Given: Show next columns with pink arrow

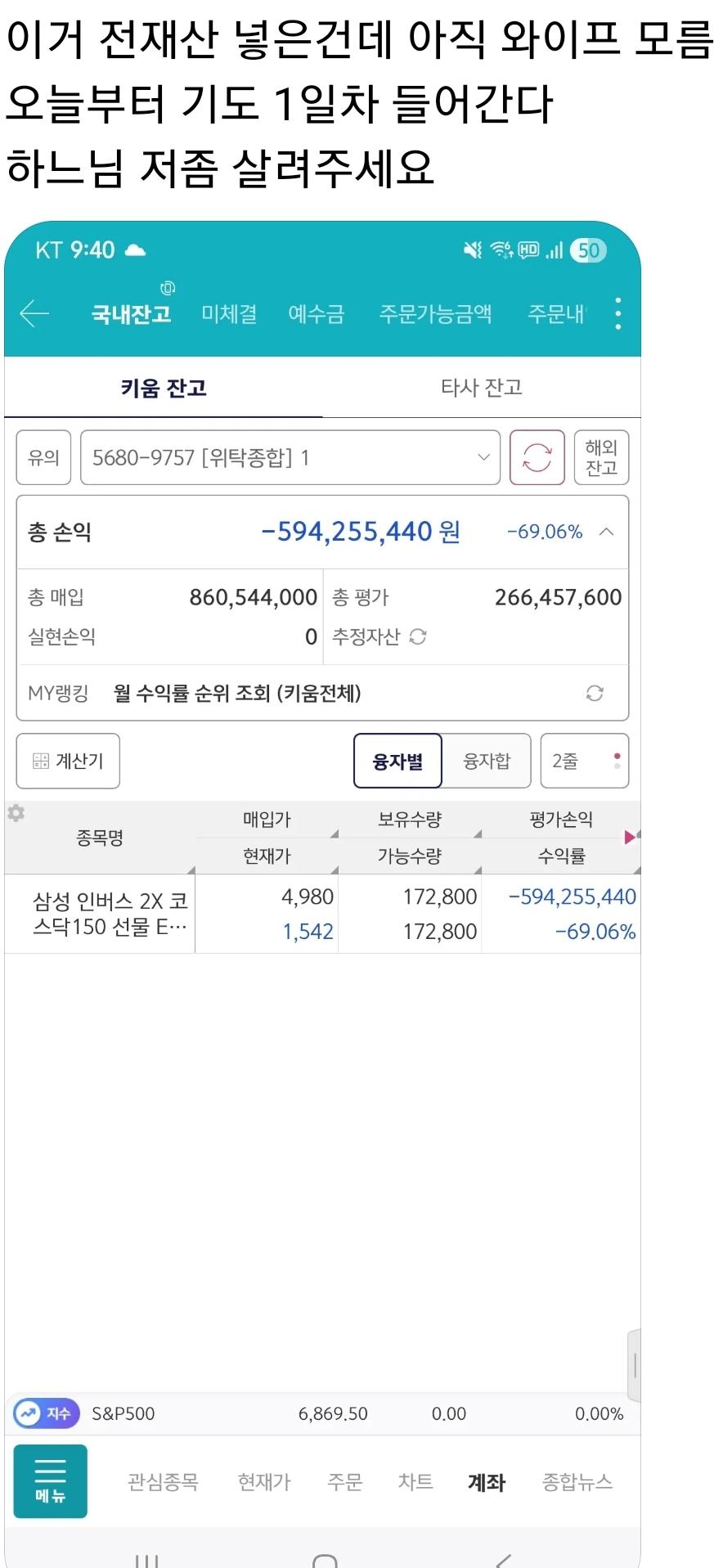Looking at the screenshot, I should pos(631,837).
